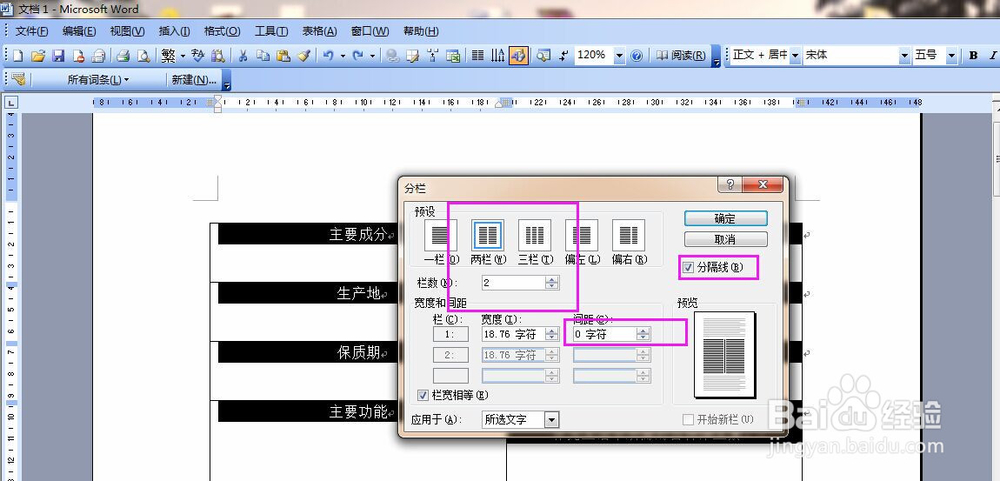Click the Bold B icon
This screenshot has height=481, width=1000.
(973, 56)
